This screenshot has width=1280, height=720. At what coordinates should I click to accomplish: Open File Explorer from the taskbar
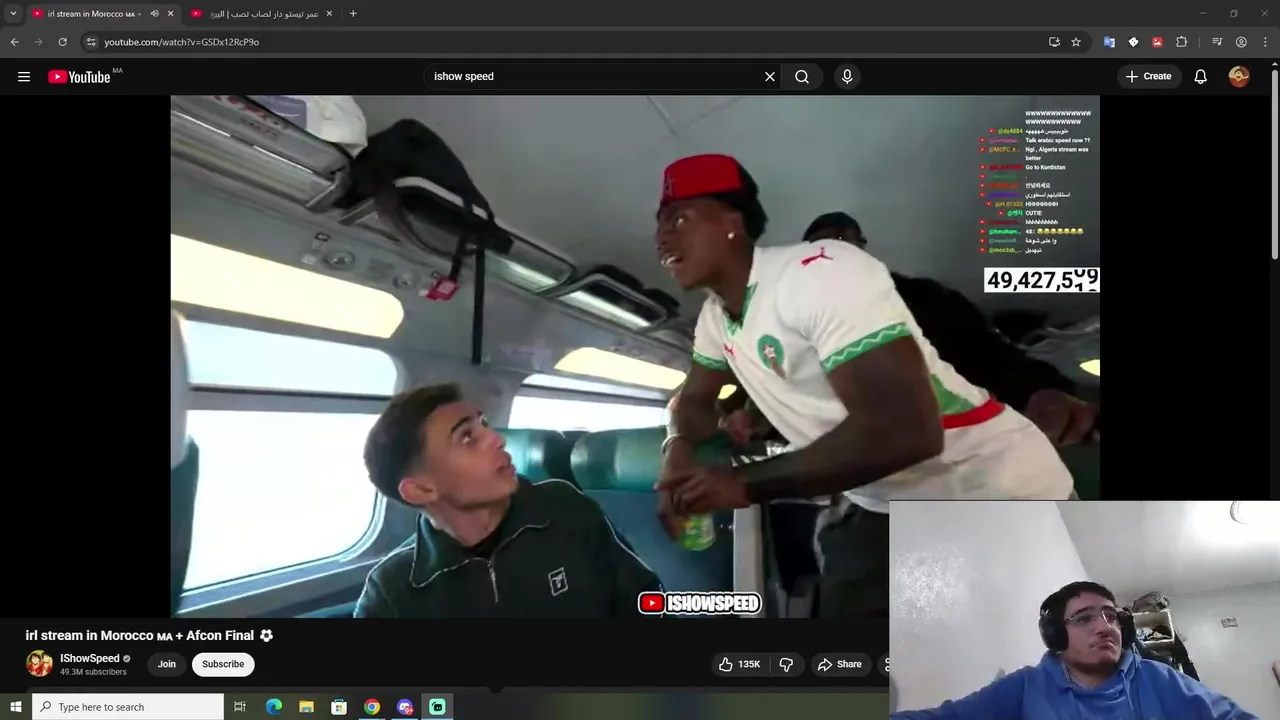(306, 707)
